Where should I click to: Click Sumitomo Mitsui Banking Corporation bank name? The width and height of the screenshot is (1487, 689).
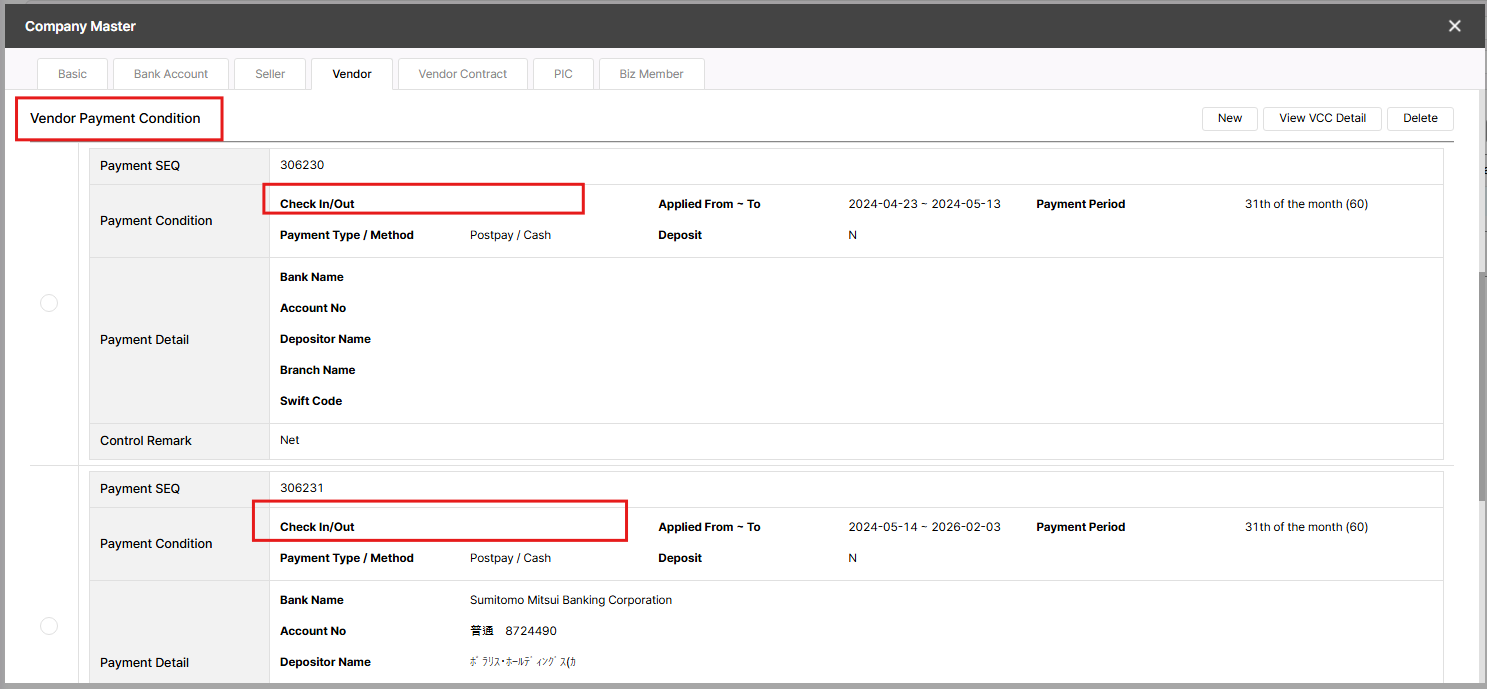[x=570, y=601]
